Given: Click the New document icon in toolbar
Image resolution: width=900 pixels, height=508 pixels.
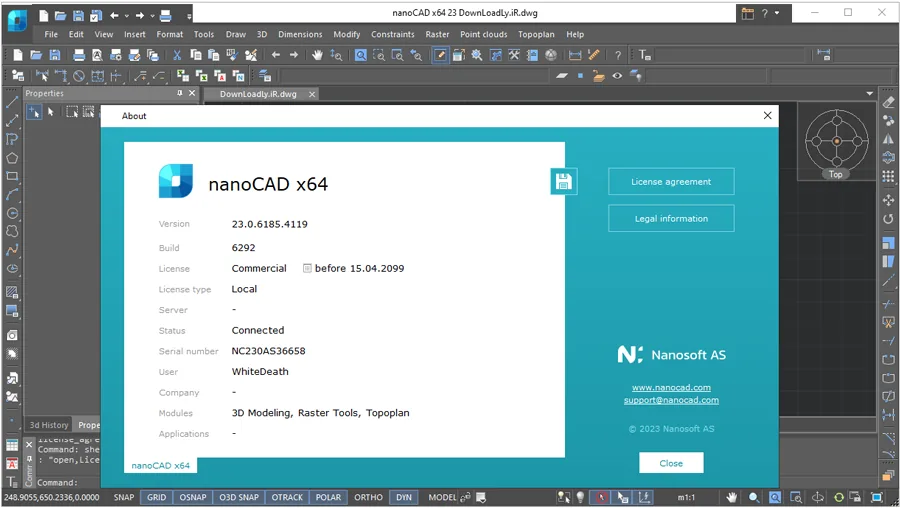Looking at the screenshot, I should [x=18, y=55].
